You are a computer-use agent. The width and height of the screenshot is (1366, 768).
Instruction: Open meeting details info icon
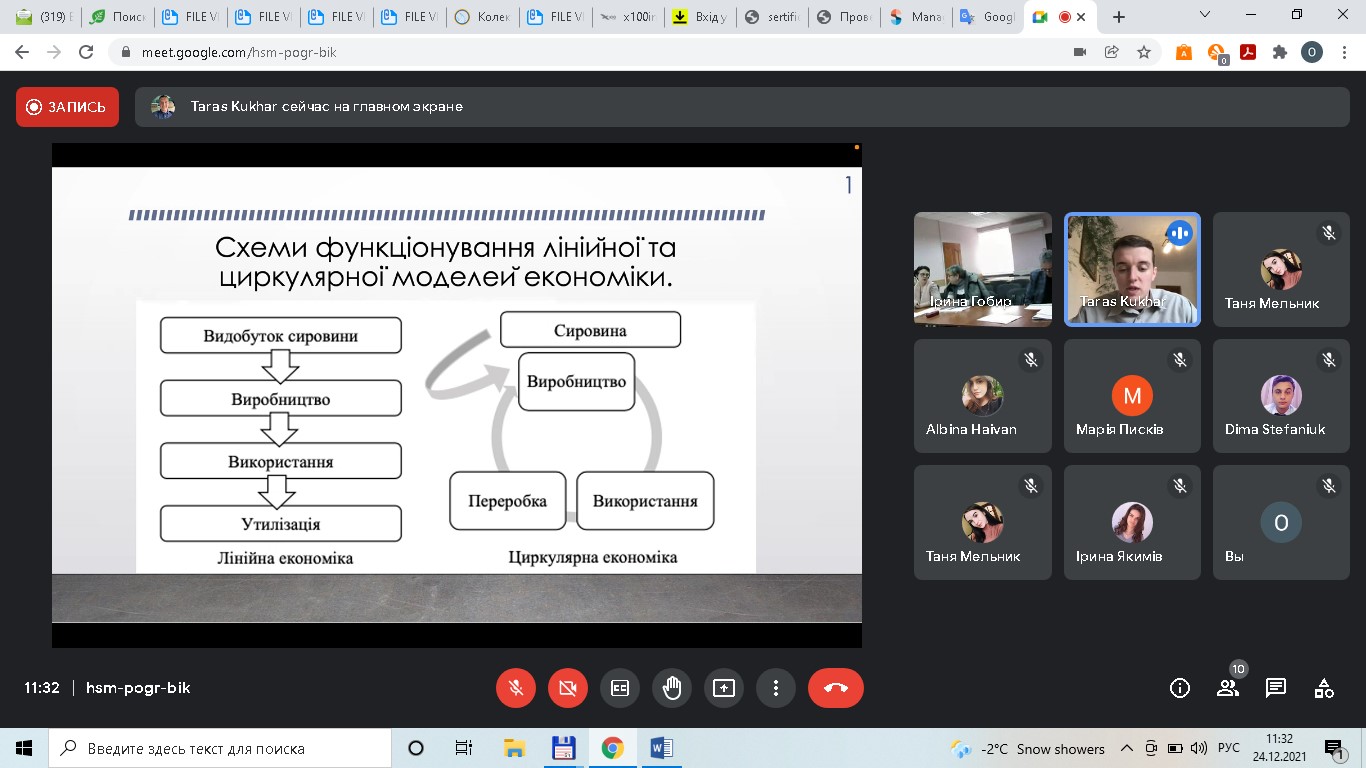1180,688
